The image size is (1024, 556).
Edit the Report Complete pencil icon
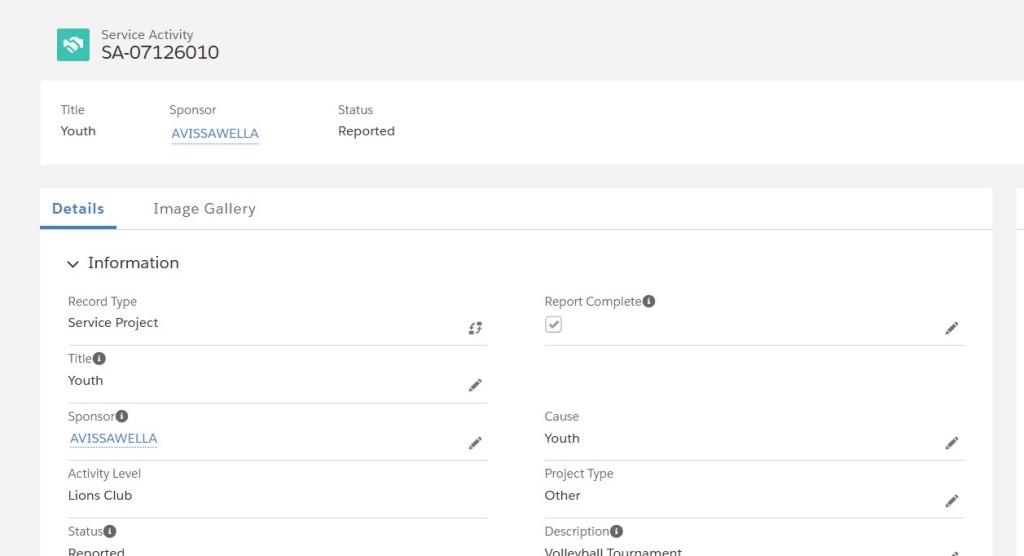(x=952, y=328)
